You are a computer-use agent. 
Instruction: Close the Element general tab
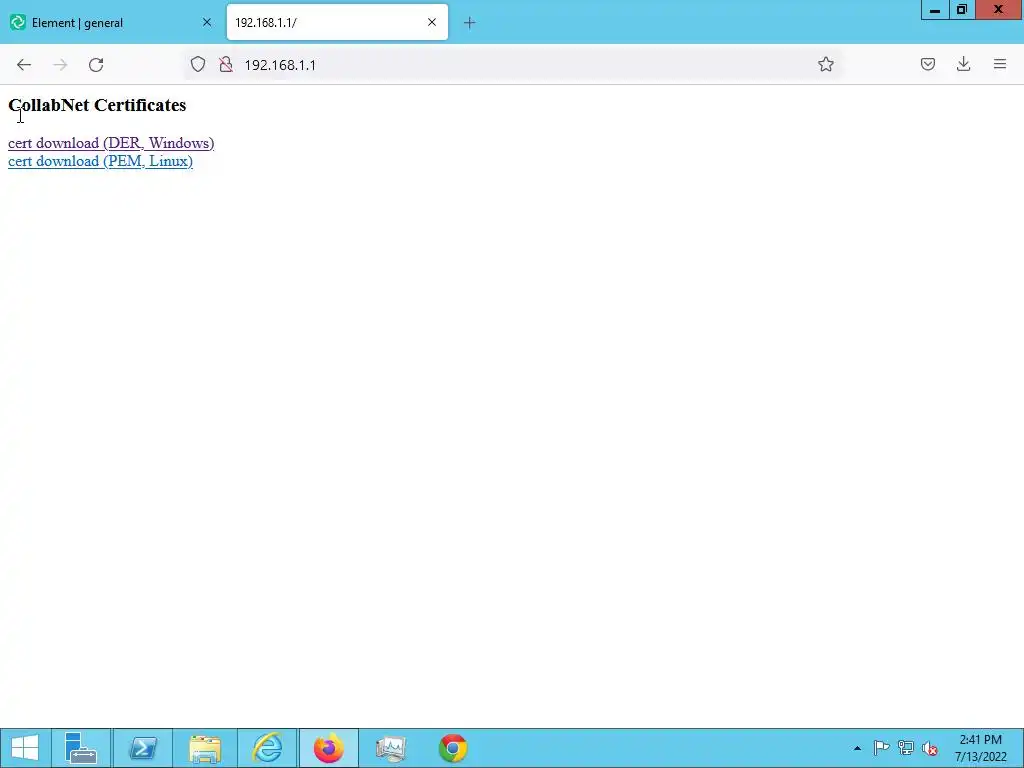(x=207, y=22)
